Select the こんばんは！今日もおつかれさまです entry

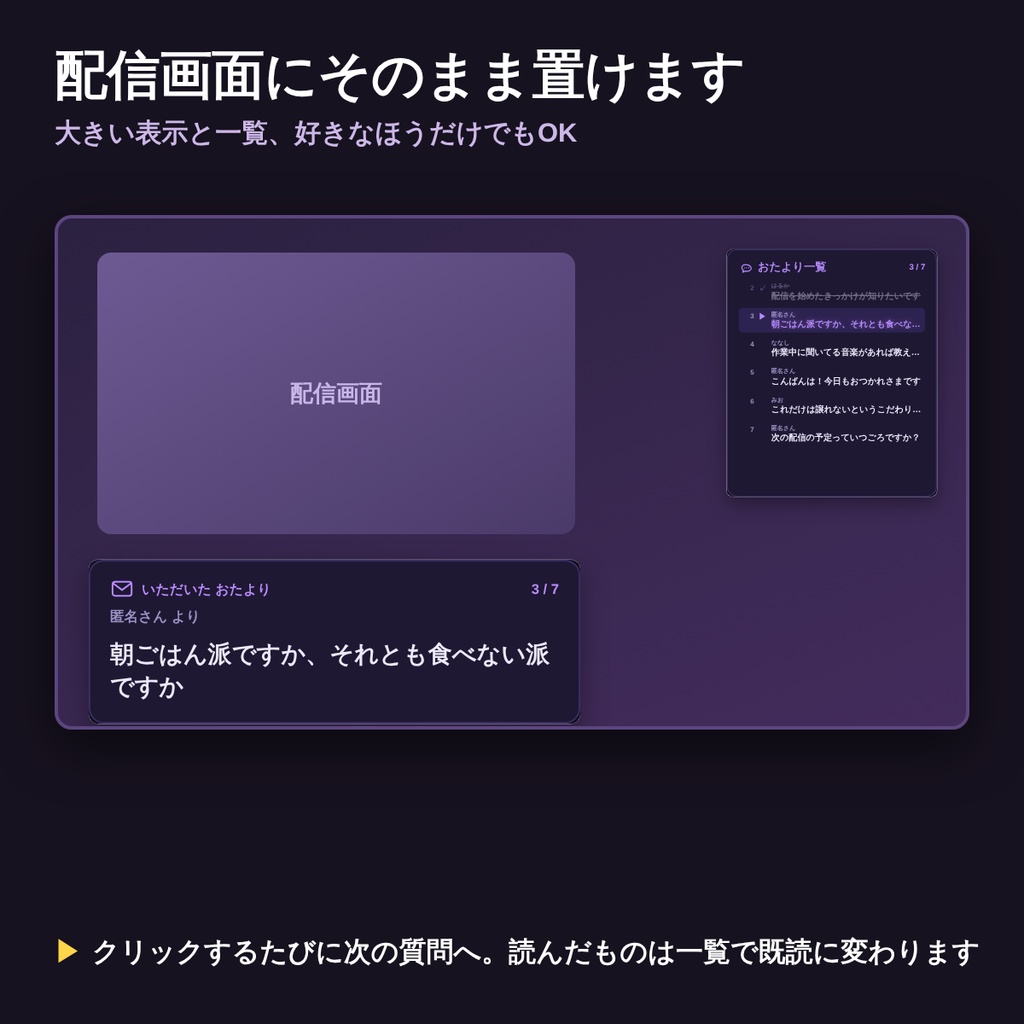(x=845, y=381)
